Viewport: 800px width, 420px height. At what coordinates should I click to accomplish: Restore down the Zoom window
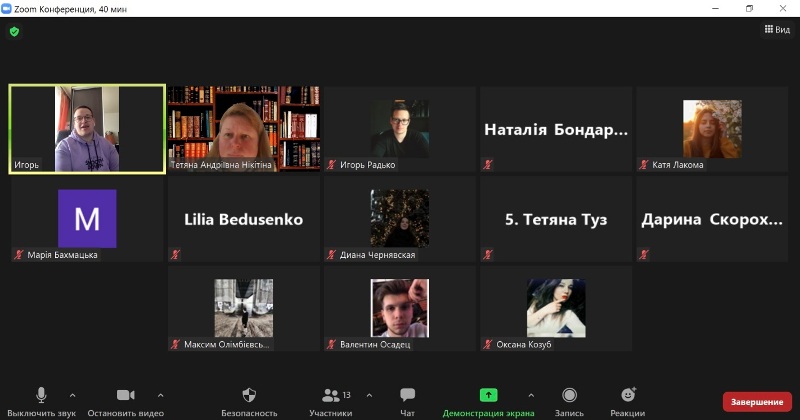749,9
